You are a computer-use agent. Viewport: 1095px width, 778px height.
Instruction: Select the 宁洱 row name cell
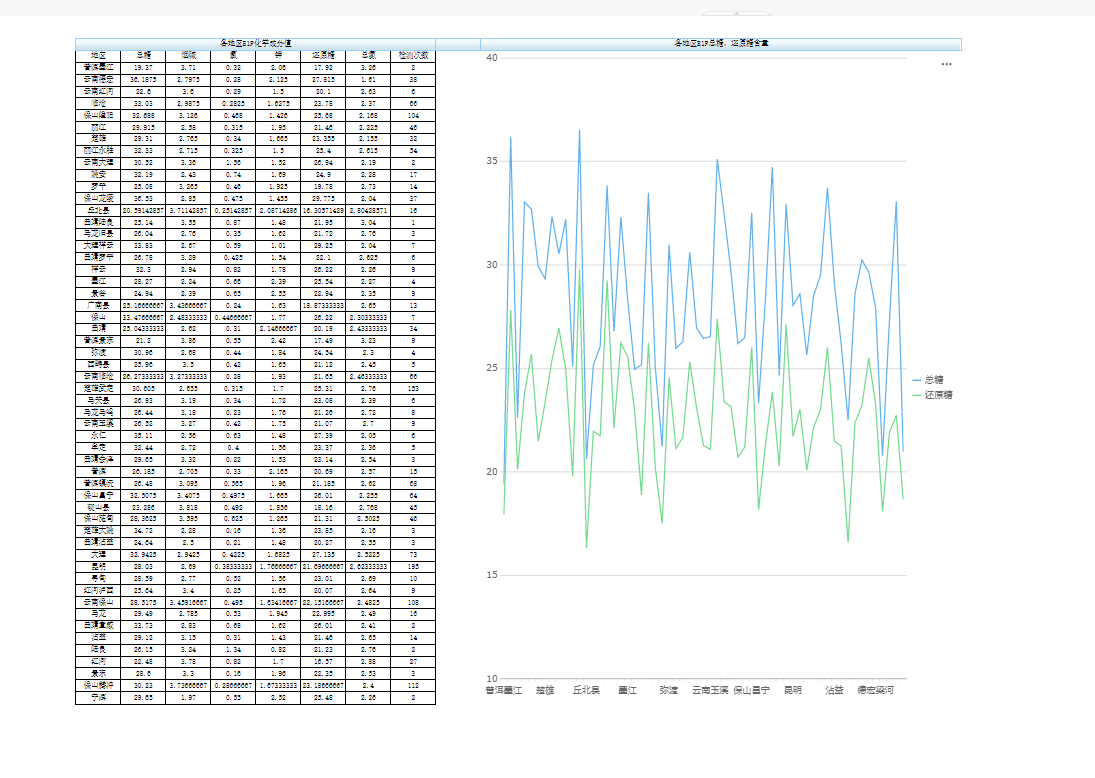(x=98, y=697)
